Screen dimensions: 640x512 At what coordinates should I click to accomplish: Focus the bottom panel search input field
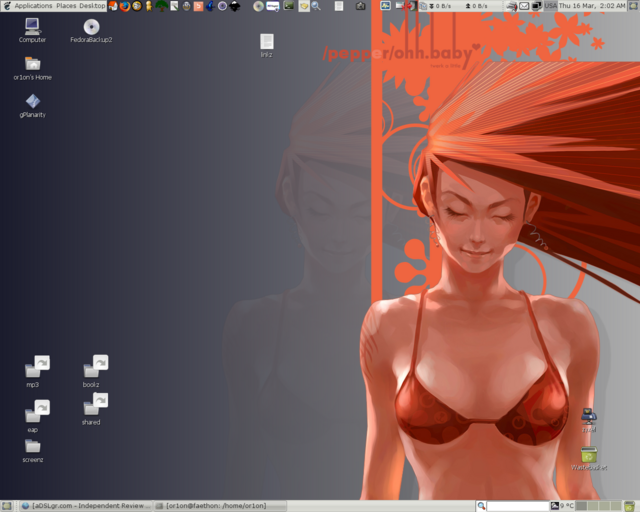(x=518, y=506)
